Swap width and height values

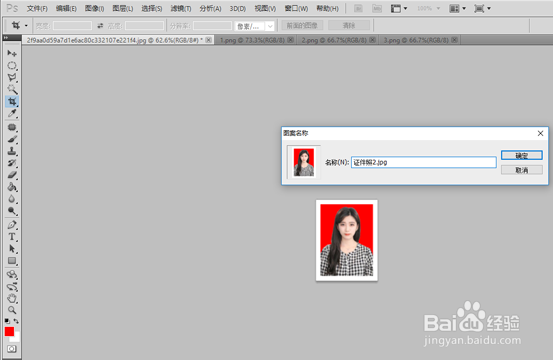click(100, 25)
